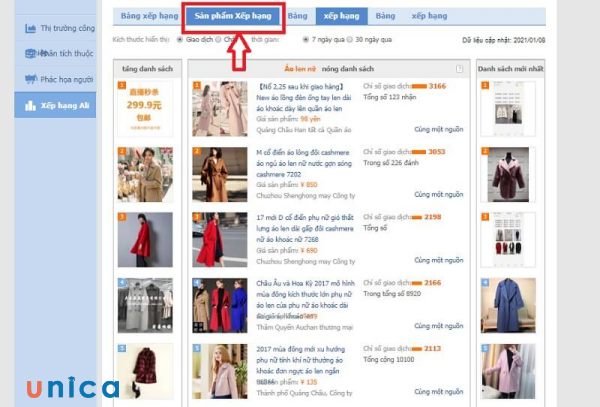Open the 2017 mùa đông mới xu hướng product

click(300, 360)
